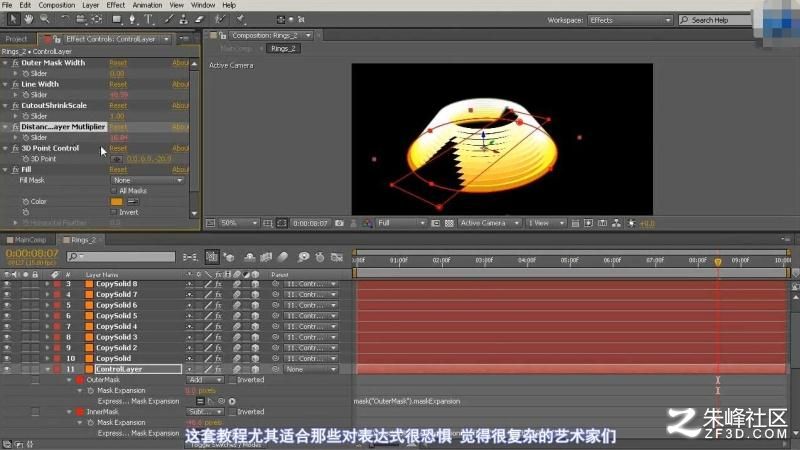The image size is (800, 450).
Task: Open the Workspace Effects dropdown
Action: point(631,20)
